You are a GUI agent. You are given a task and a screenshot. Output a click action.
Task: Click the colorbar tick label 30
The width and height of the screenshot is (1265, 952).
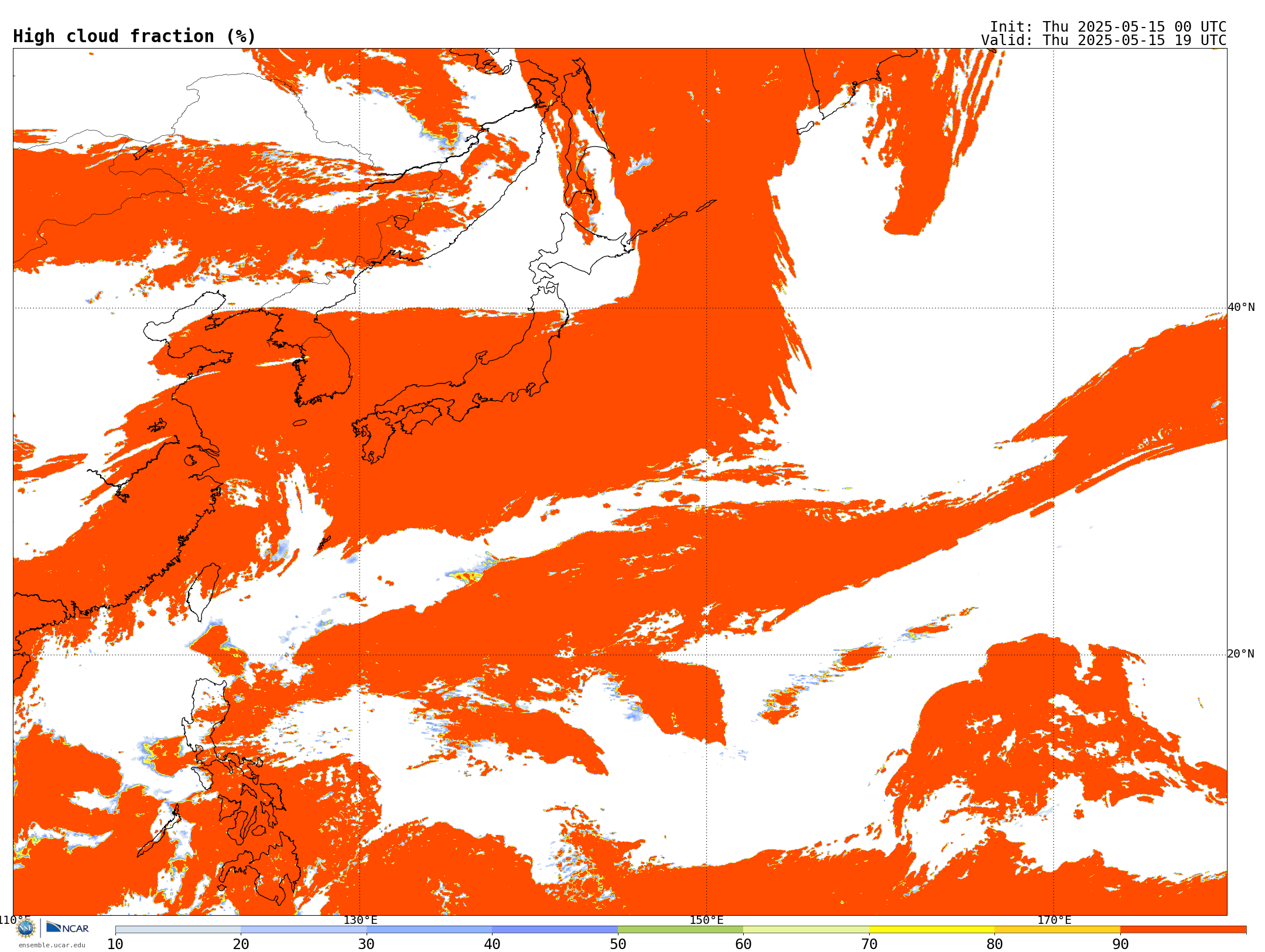tap(367, 944)
